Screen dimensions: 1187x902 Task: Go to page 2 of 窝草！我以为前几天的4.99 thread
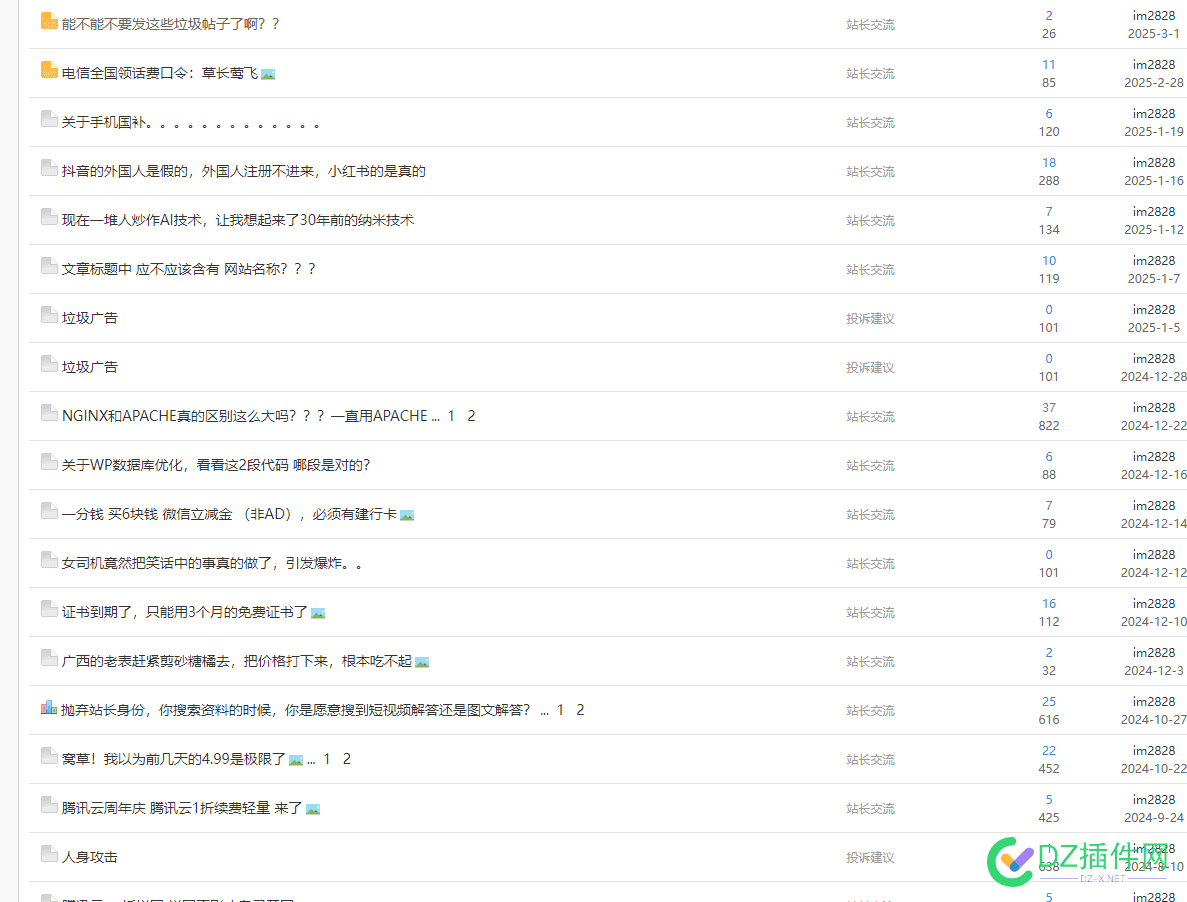347,759
